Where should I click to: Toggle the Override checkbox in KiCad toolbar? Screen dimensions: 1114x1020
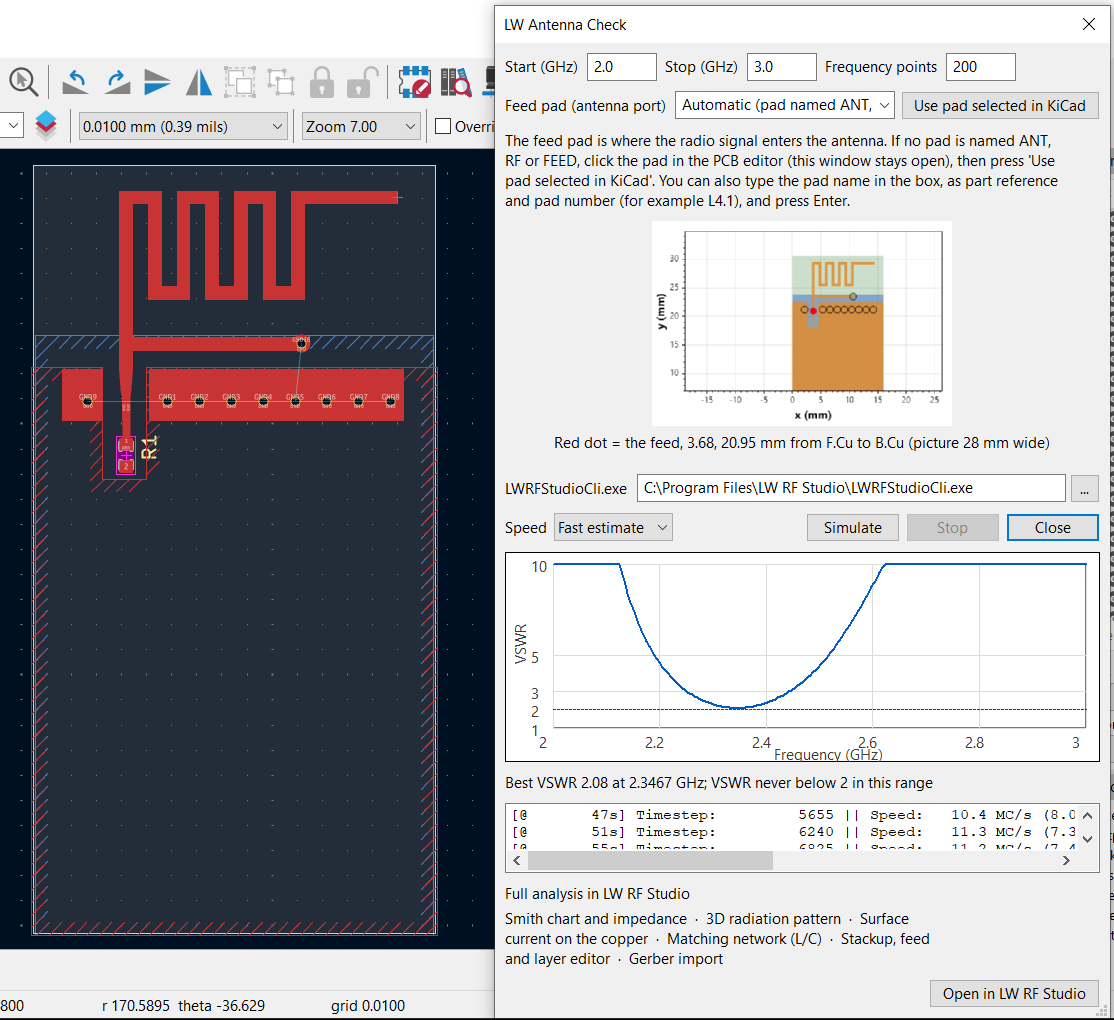tap(443, 126)
